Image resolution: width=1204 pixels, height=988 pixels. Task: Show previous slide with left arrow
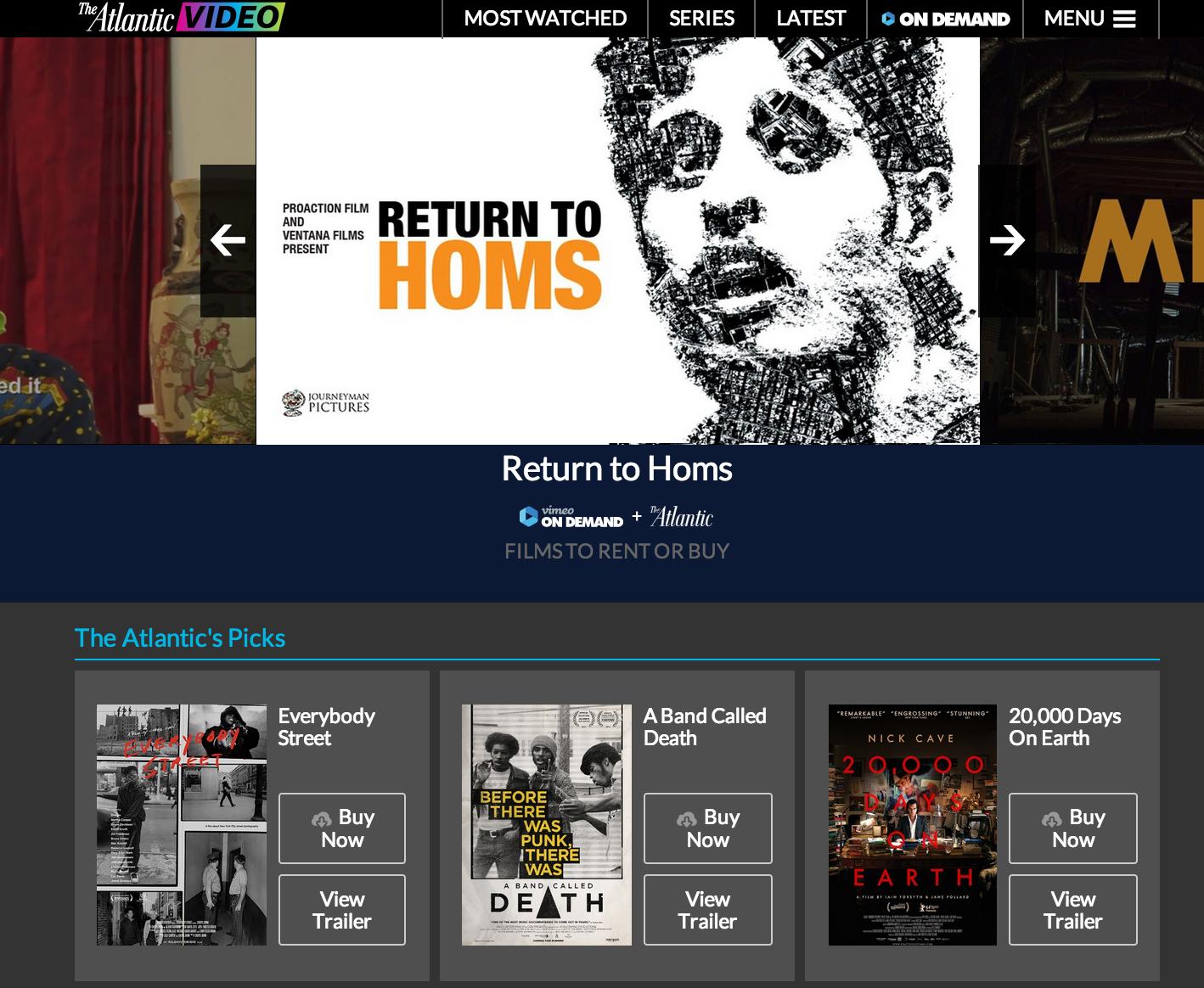(x=228, y=240)
